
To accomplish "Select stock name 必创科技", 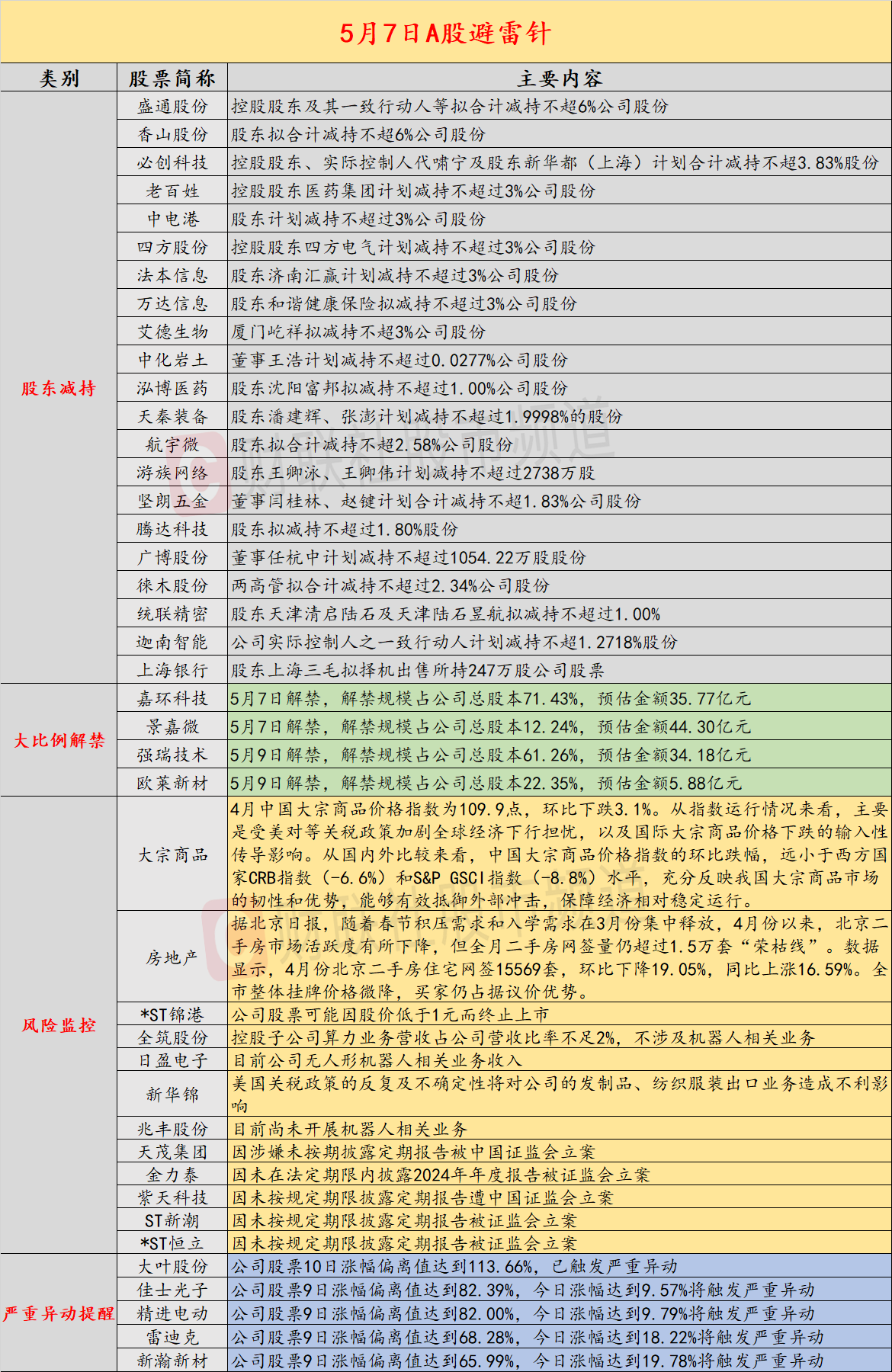I will coord(172,163).
